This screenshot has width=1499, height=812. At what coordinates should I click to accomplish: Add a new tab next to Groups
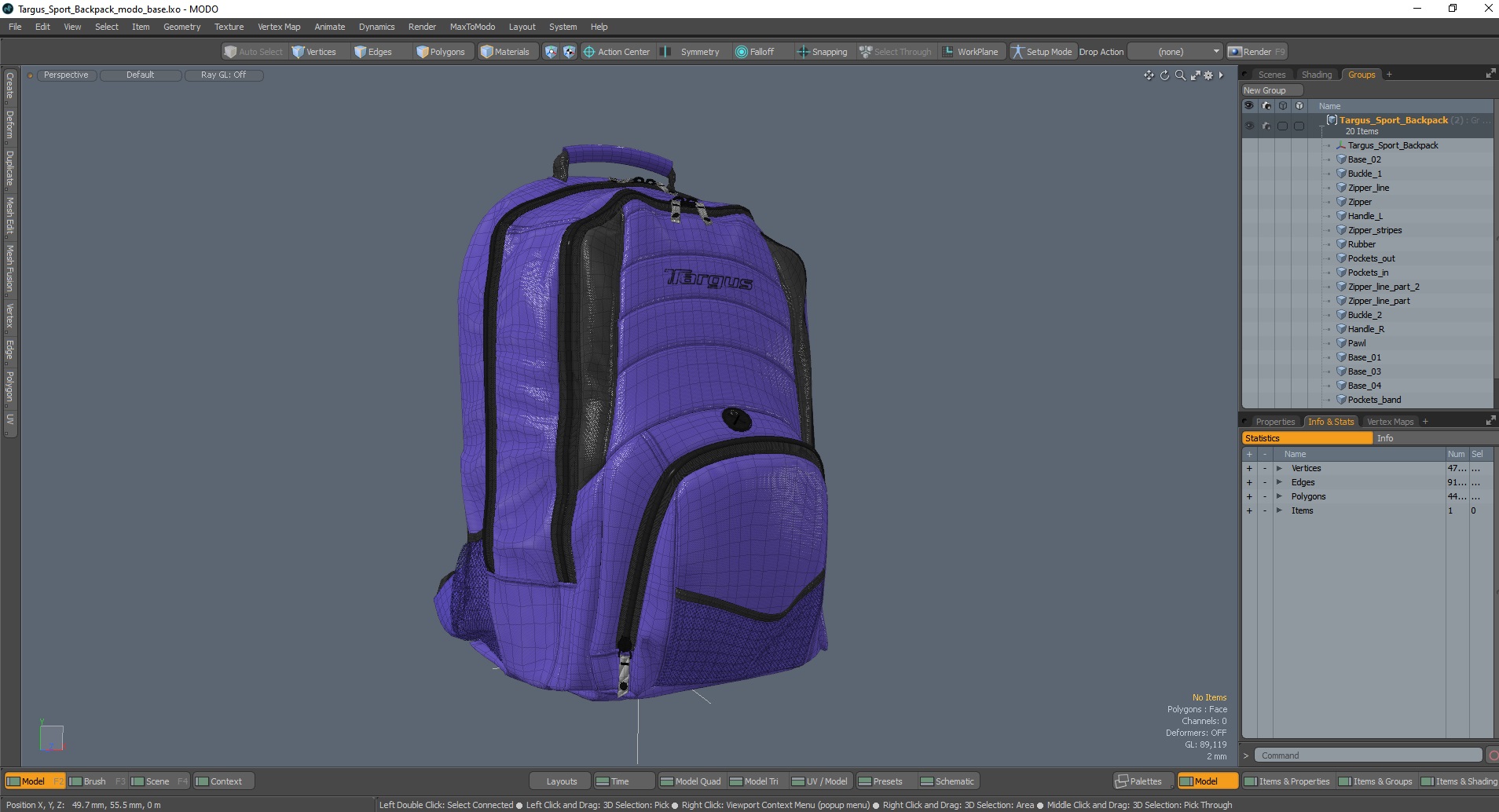point(1389,75)
